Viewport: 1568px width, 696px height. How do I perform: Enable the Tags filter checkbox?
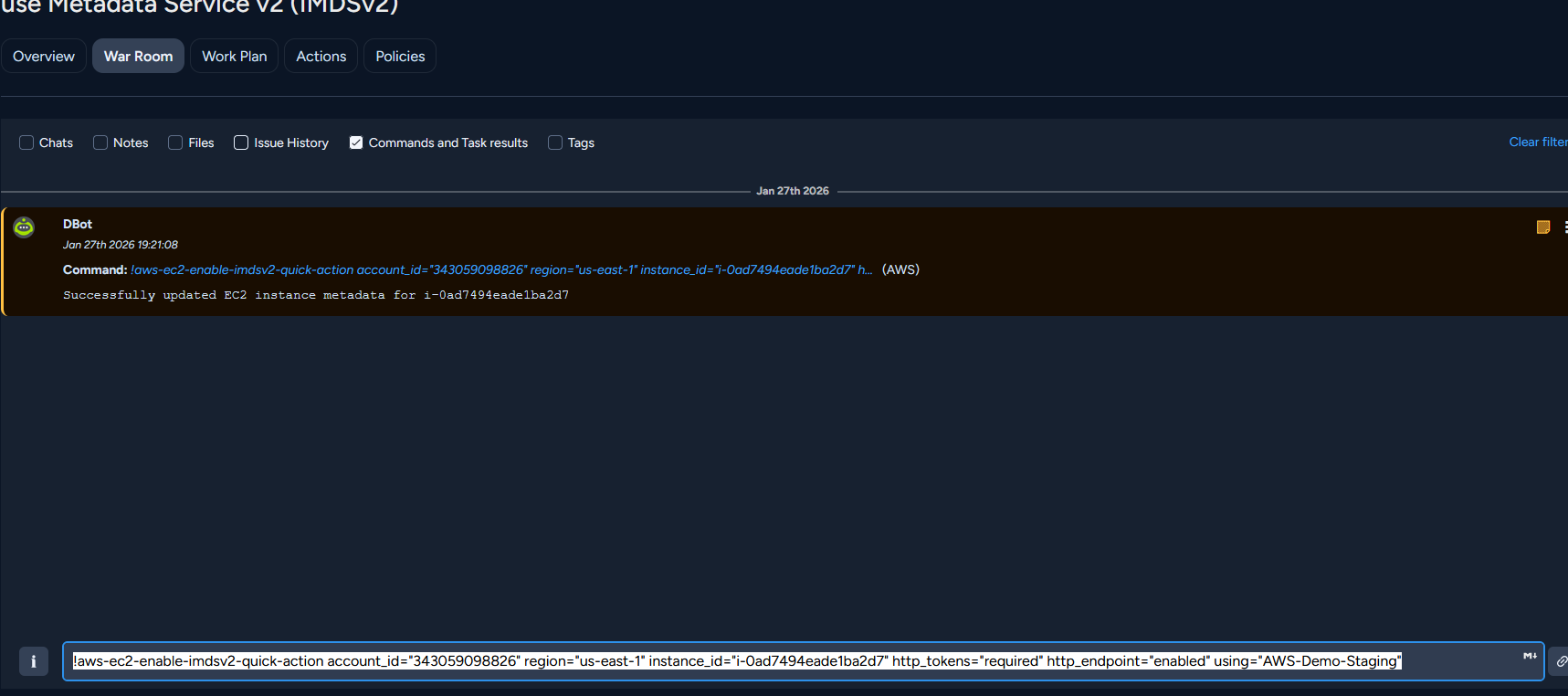click(555, 142)
